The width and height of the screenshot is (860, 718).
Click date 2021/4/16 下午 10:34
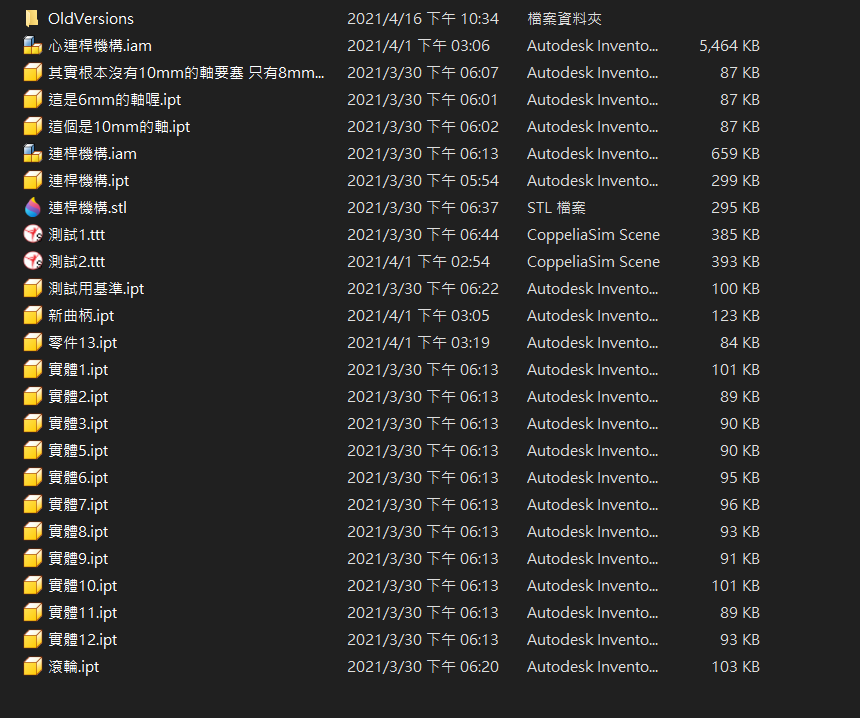423,19
